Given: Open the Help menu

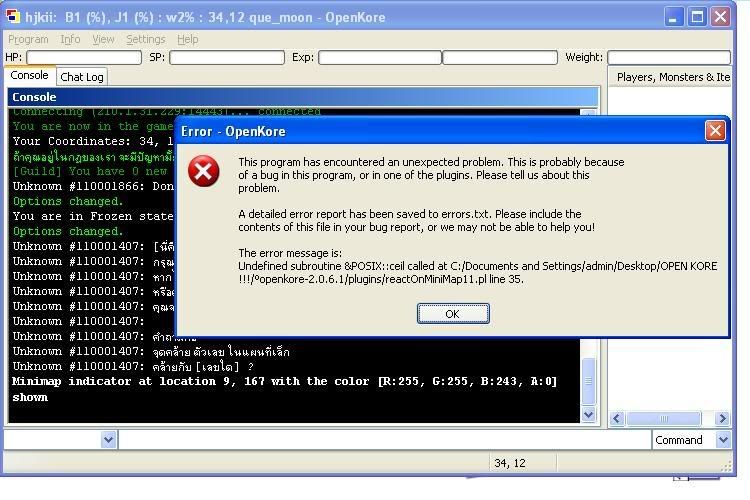Looking at the screenshot, I should coord(187,39).
